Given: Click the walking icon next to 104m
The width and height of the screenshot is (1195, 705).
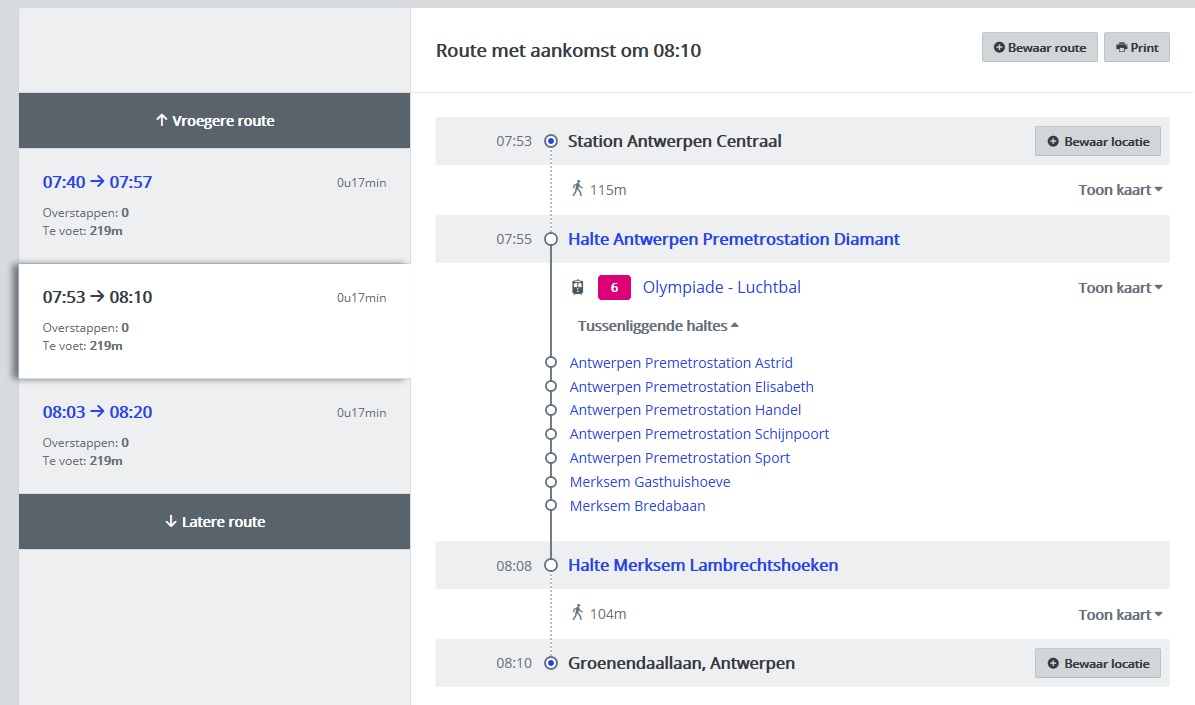Looking at the screenshot, I should (577, 613).
